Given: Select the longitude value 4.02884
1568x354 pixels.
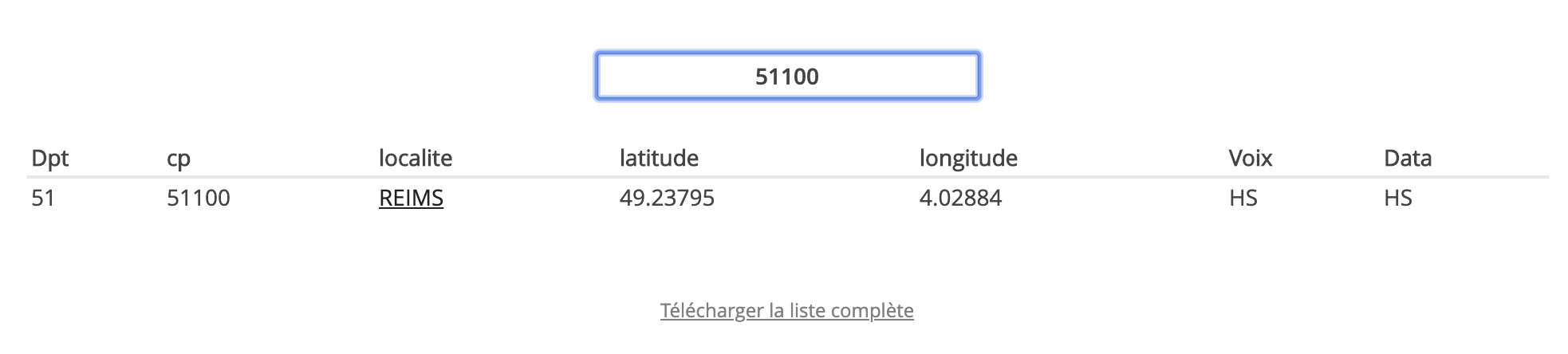Looking at the screenshot, I should pos(960,198).
